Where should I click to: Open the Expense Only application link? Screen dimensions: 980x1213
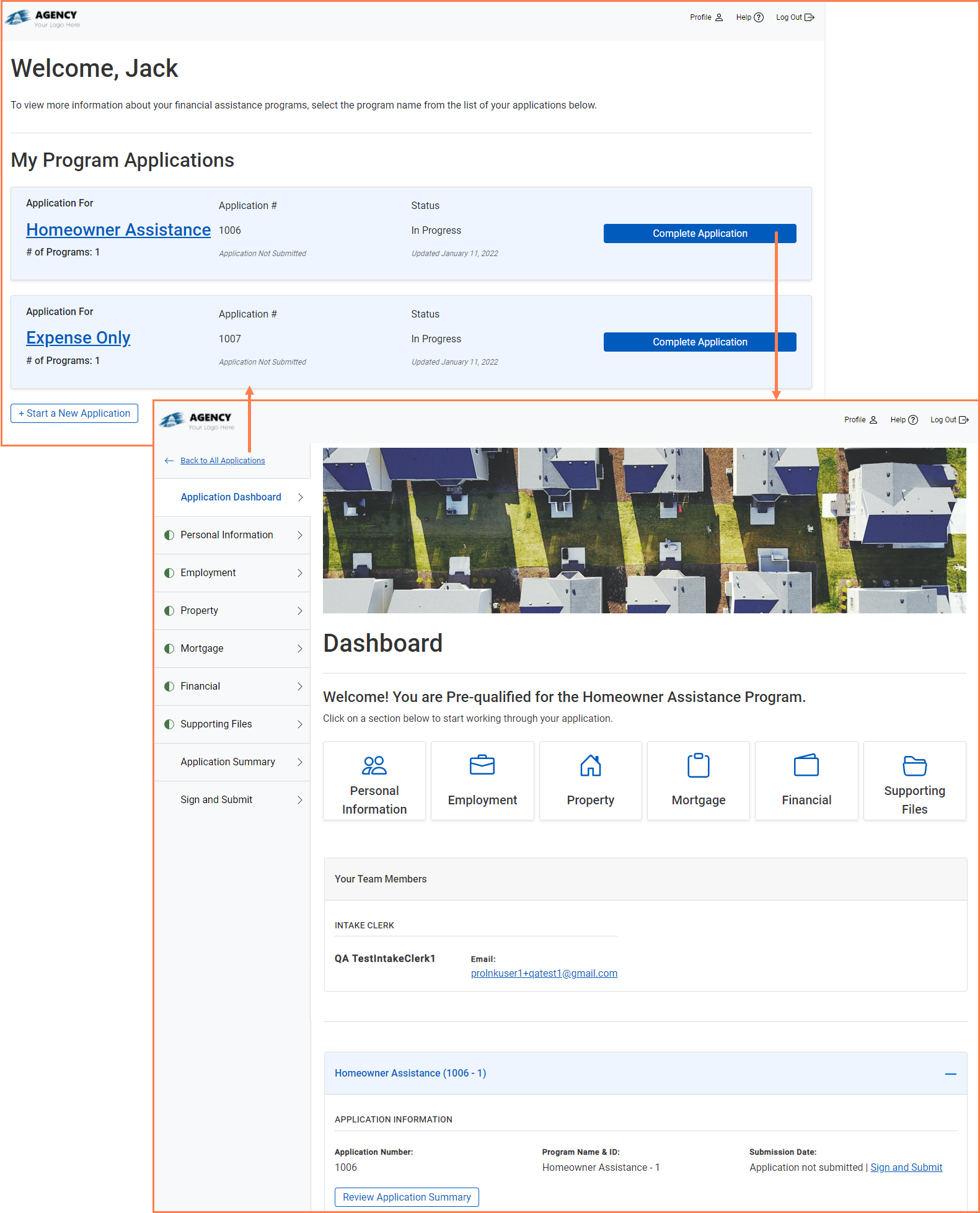click(78, 338)
